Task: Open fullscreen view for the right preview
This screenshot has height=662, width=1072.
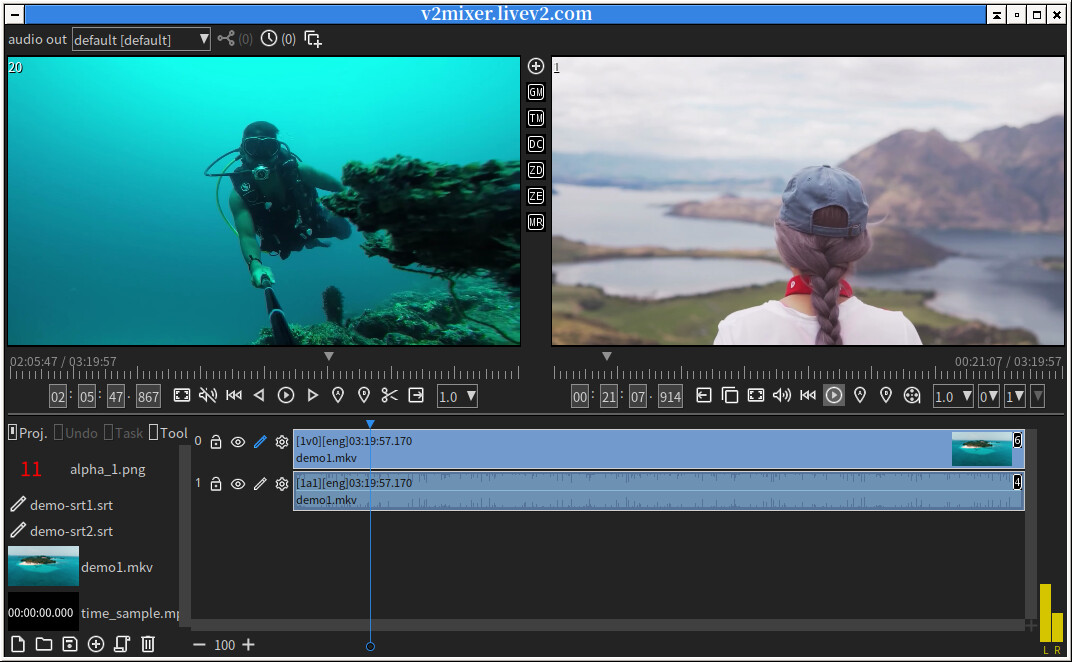Action: pyautogui.click(x=756, y=396)
